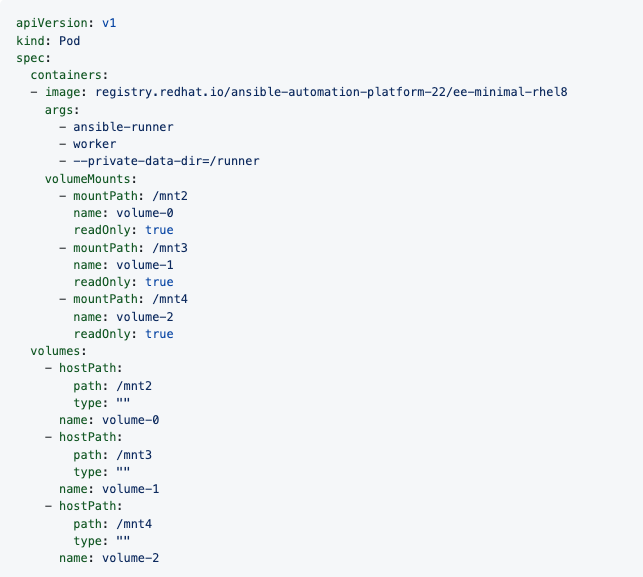The image size is (643, 577).
Task: Click the last line, name: volume-2
Action: tap(109, 558)
